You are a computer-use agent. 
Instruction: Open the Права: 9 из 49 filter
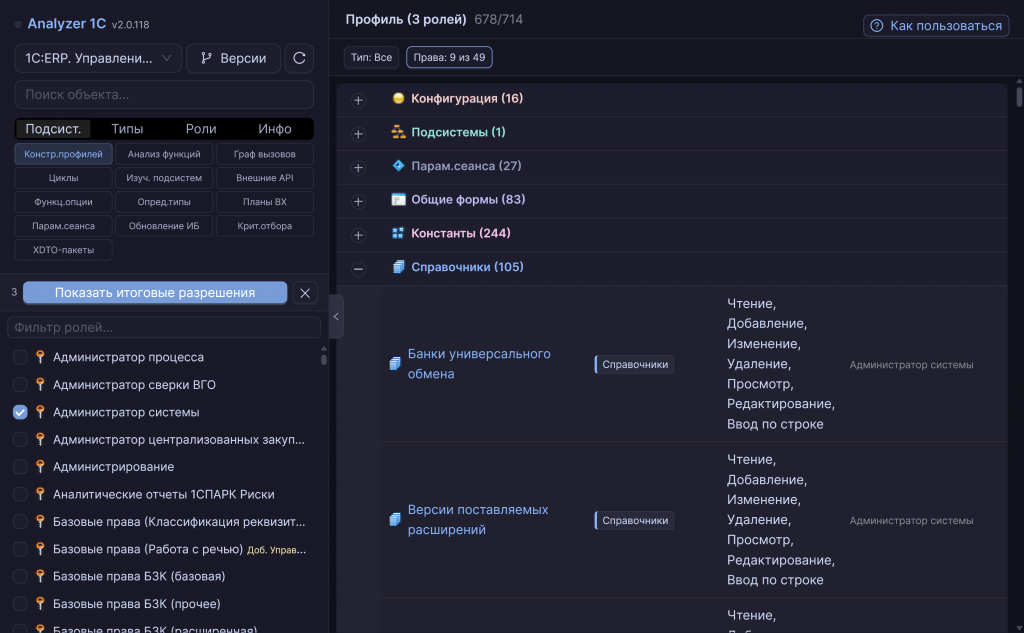tap(449, 57)
